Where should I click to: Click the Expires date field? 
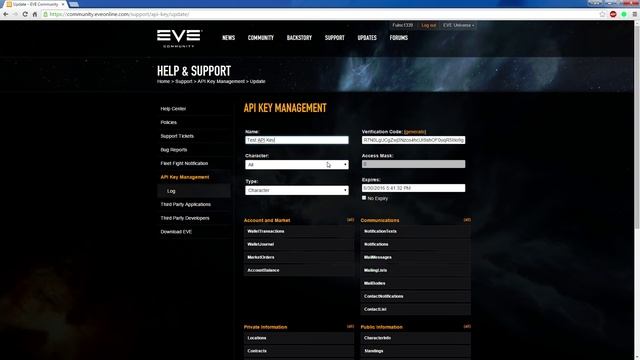click(x=413, y=188)
